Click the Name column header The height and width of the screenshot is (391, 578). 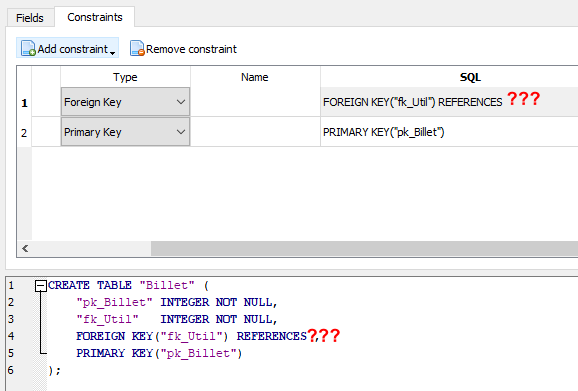tap(255, 77)
